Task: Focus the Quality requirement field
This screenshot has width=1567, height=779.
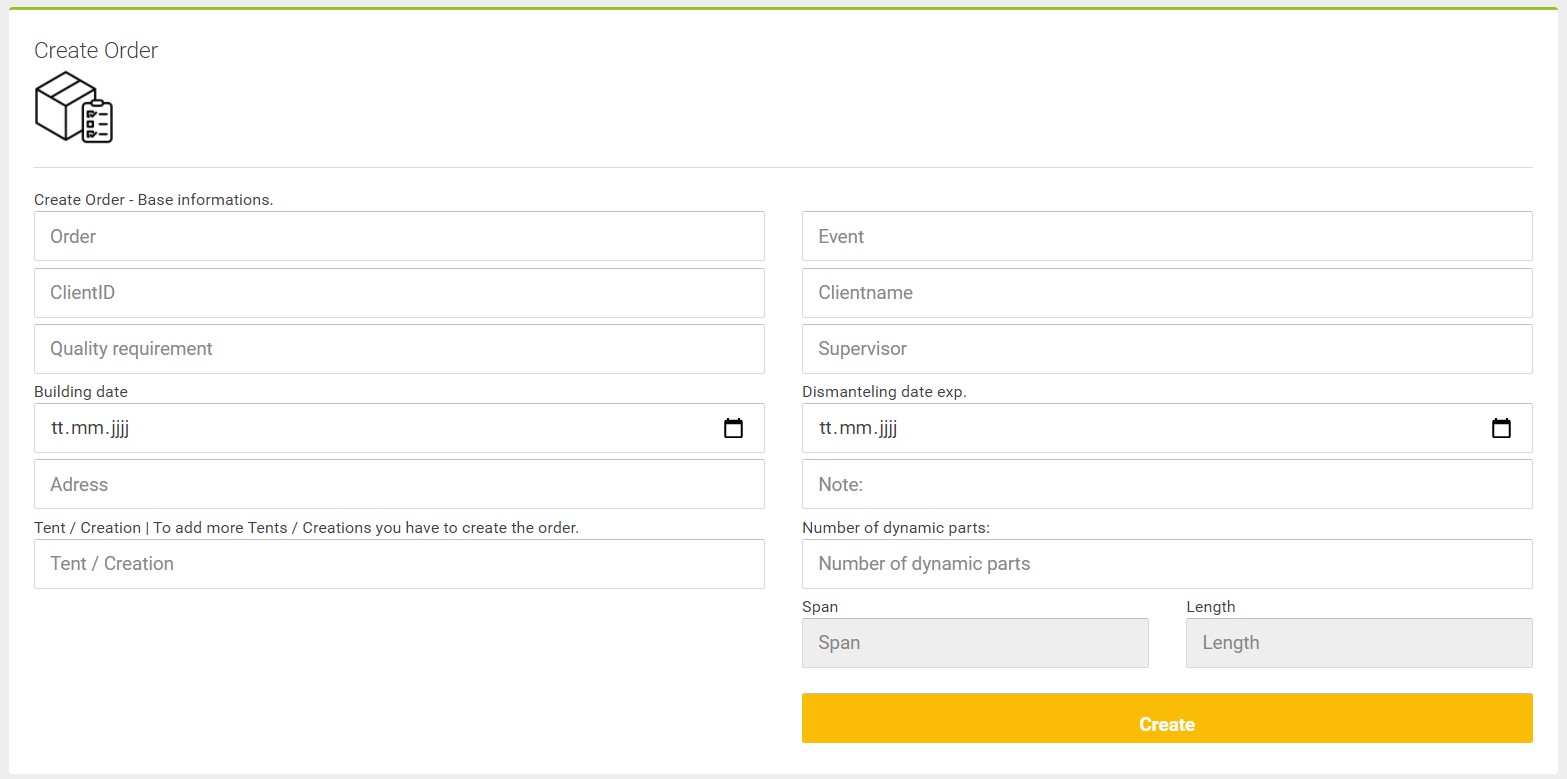Action: tap(399, 349)
